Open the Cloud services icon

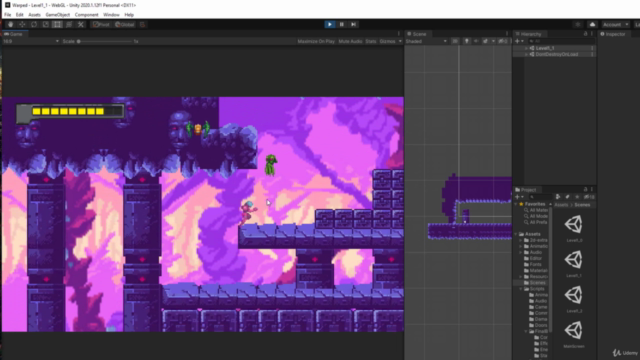tap(592, 24)
